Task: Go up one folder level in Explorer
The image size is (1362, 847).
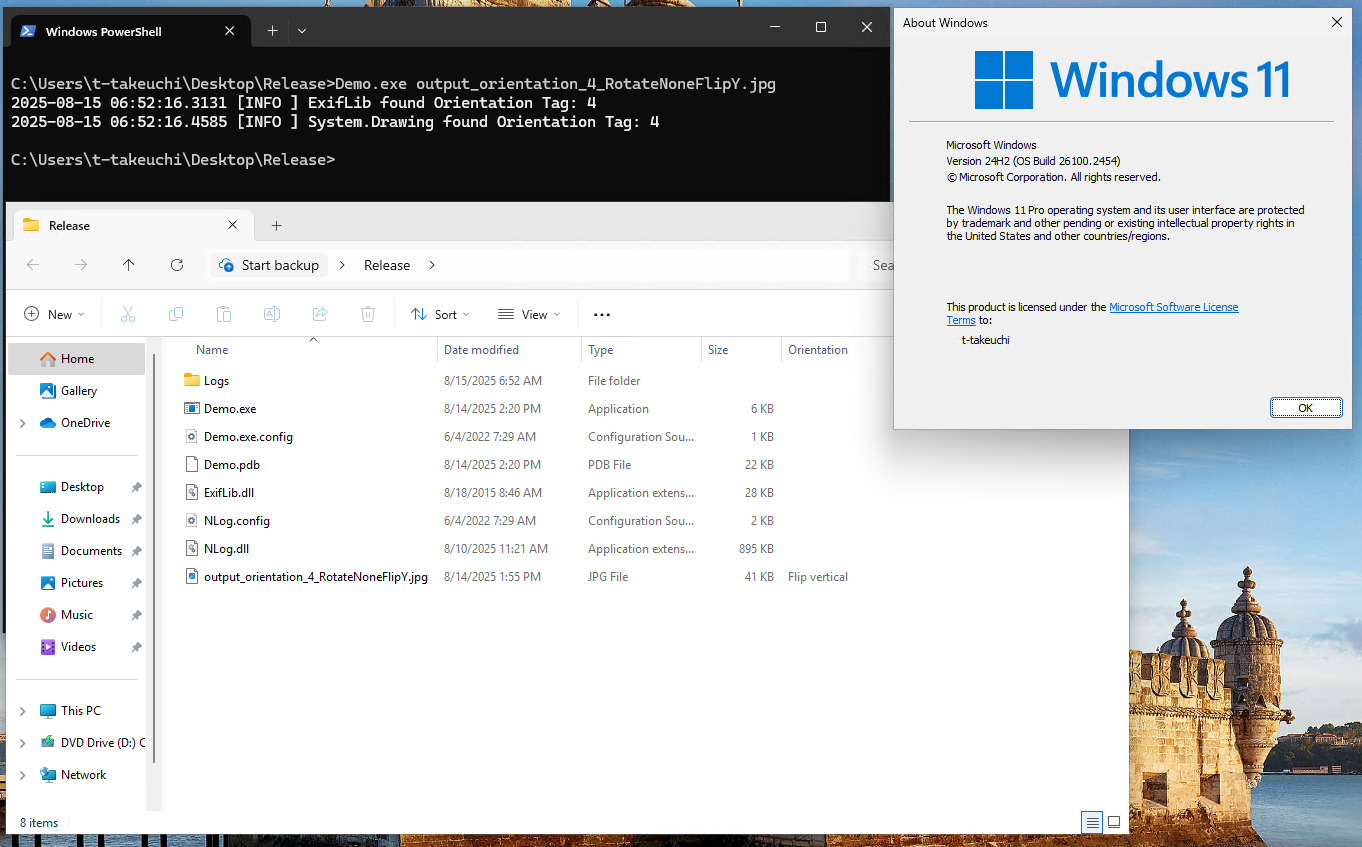Action: pyautogui.click(x=129, y=265)
